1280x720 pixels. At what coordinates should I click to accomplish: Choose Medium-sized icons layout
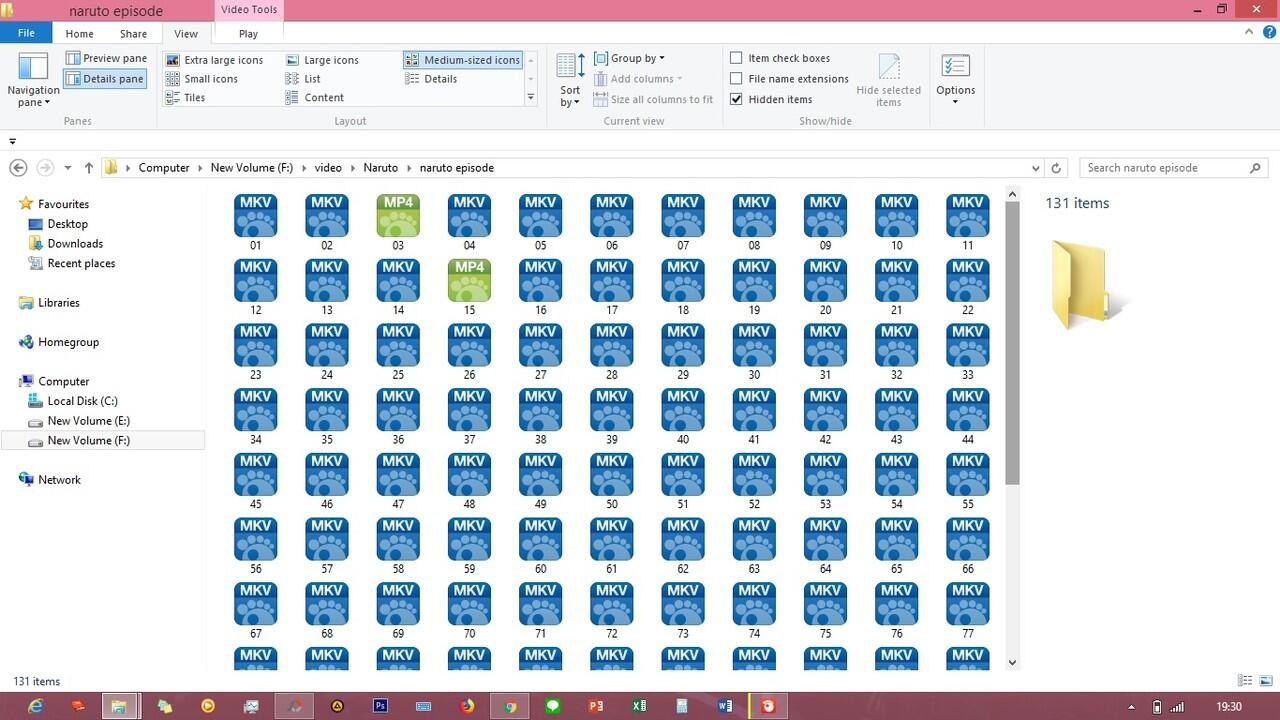pos(462,60)
